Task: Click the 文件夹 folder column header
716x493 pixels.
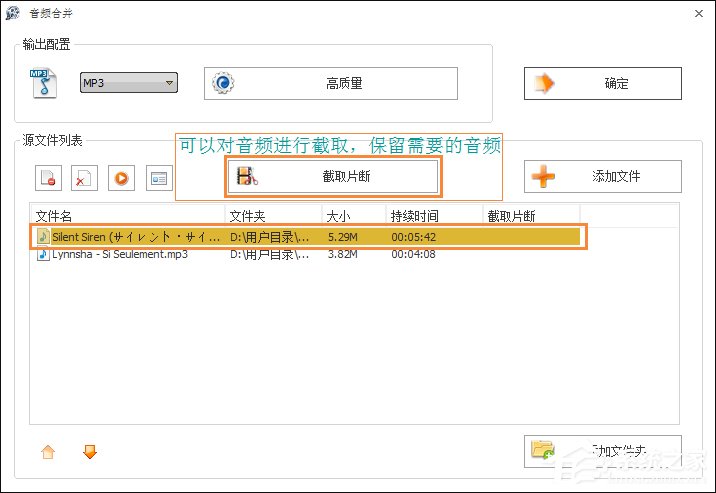Action: (x=273, y=216)
